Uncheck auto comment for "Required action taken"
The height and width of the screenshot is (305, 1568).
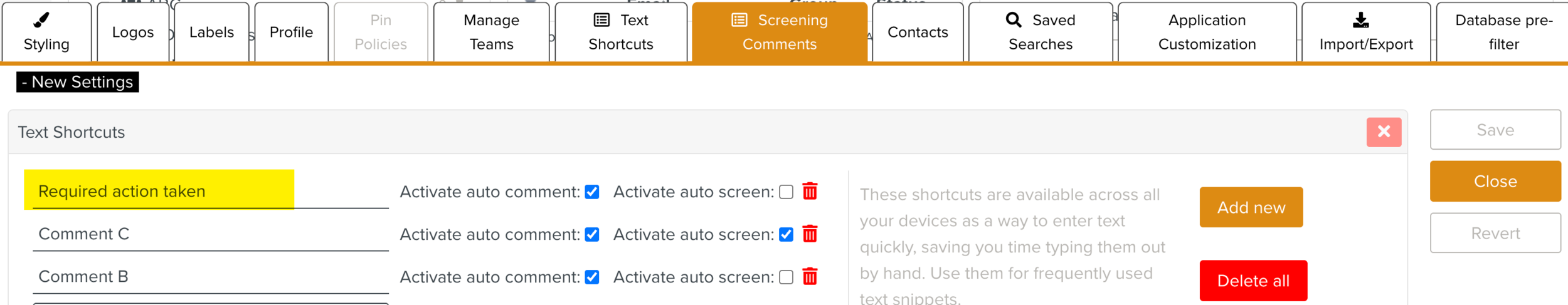click(591, 192)
